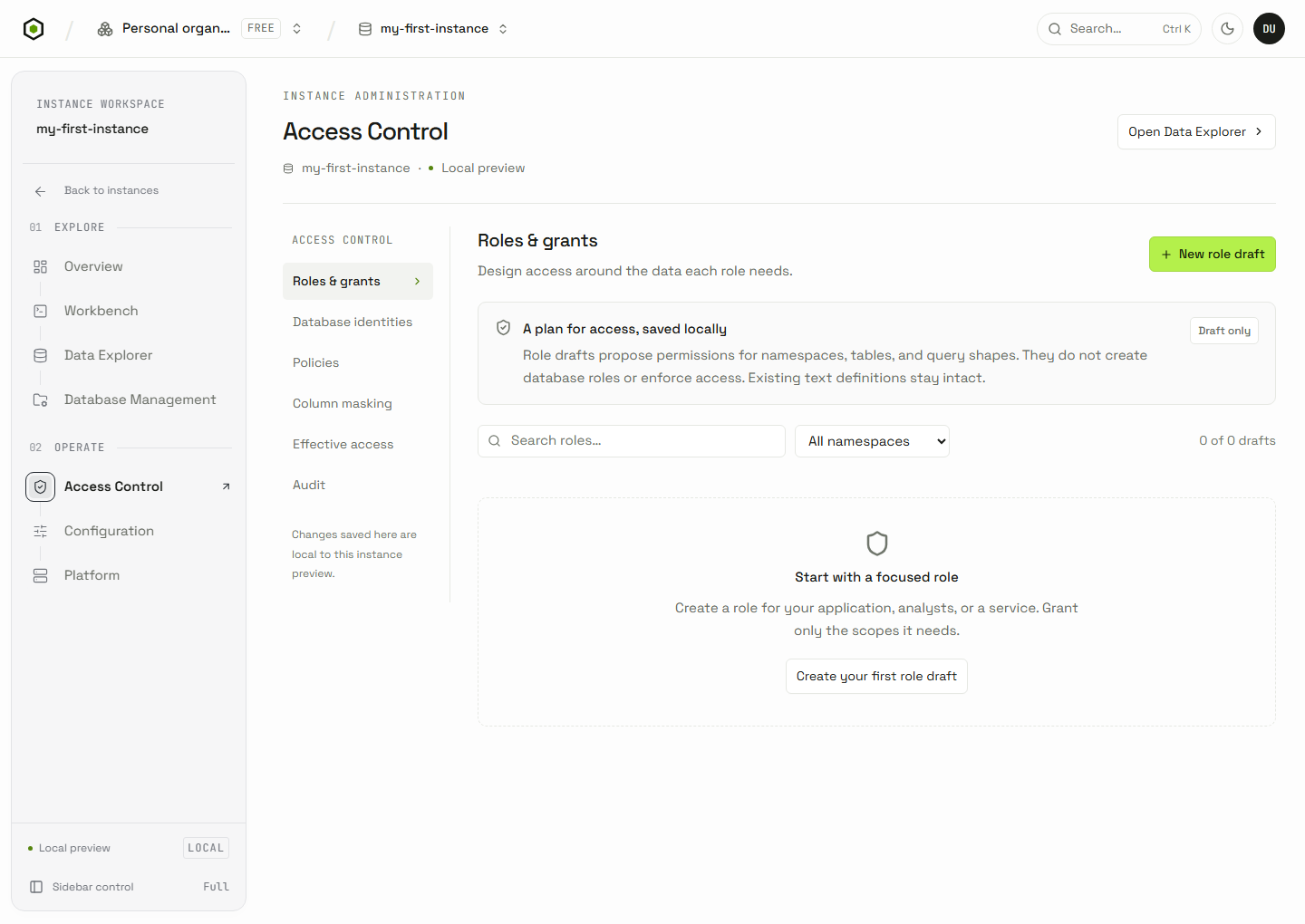Image resolution: width=1305 pixels, height=924 pixels.
Task: Click the Workbench terminal icon
Action: [41, 311]
